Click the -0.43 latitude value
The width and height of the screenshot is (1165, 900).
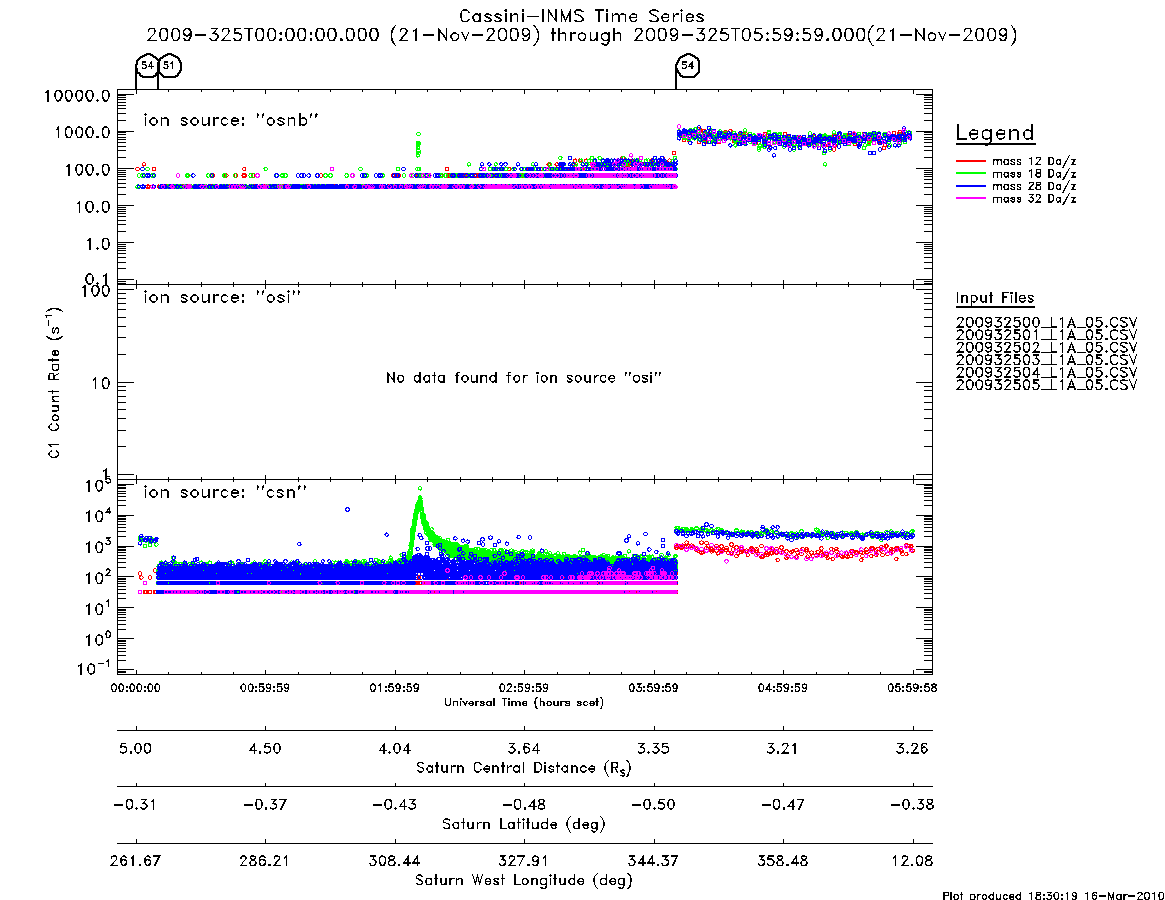tap(395, 805)
